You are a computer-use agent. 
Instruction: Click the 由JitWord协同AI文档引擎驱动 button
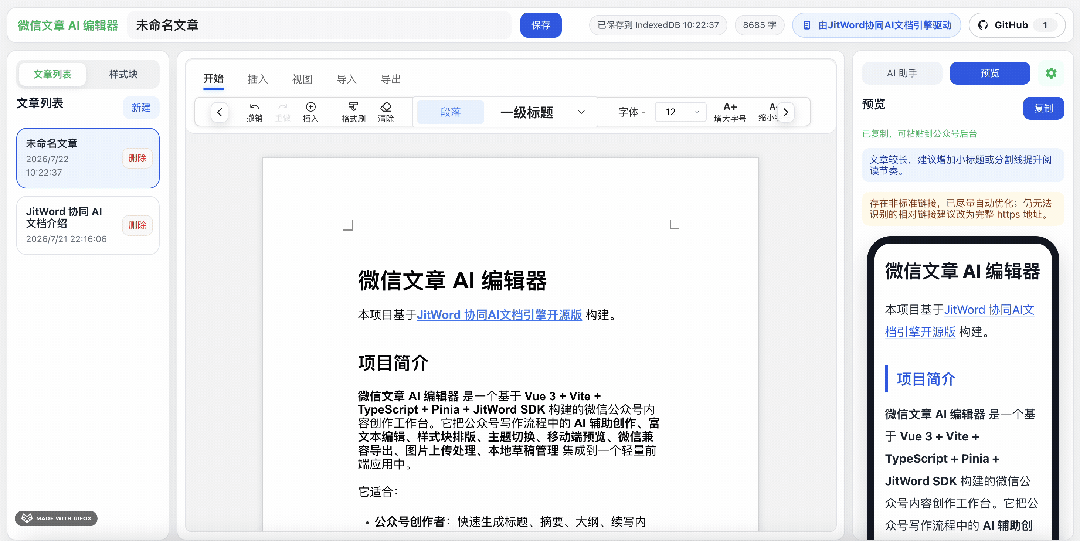tap(876, 26)
